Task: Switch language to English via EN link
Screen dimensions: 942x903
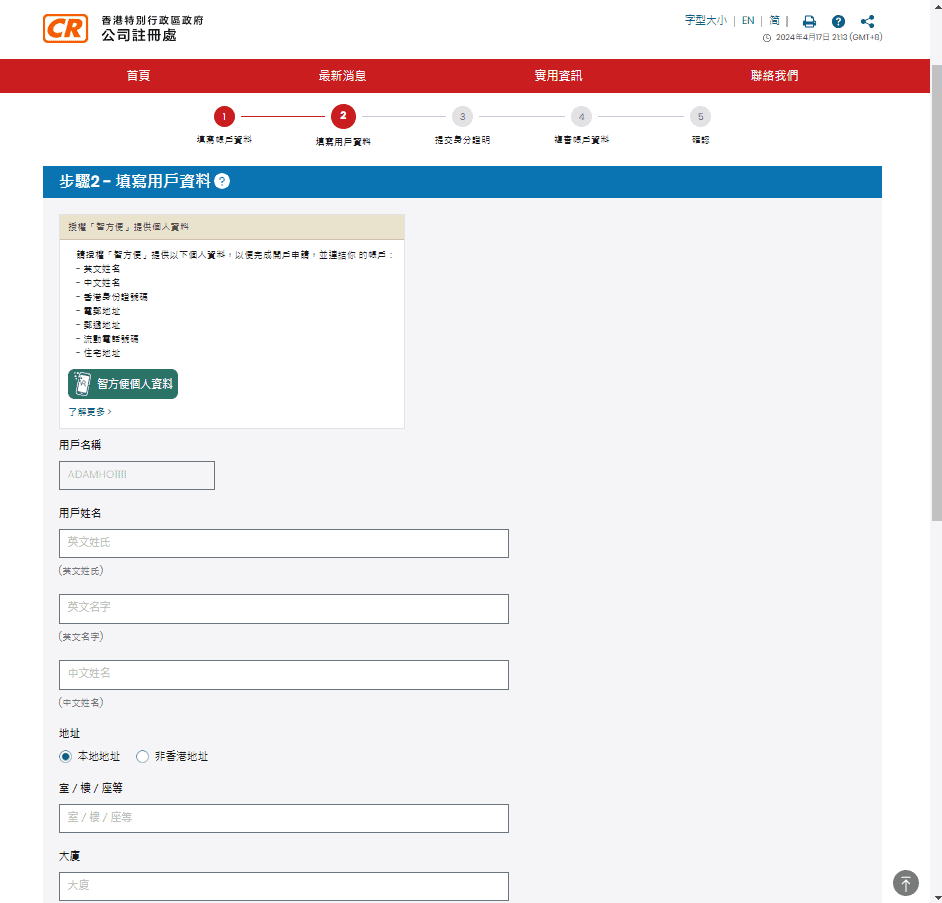Action: pyautogui.click(x=747, y=20)
